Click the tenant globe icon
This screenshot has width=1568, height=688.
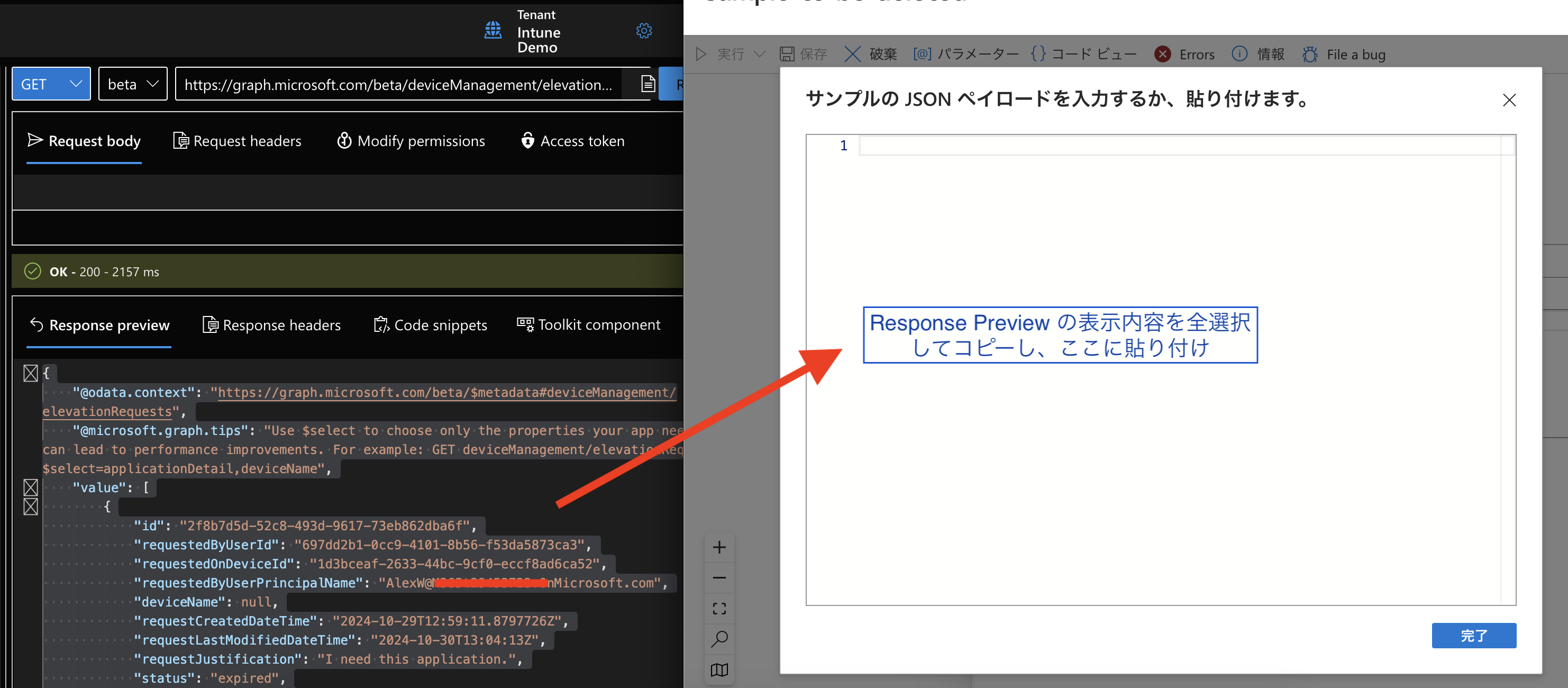pos(493,30)
